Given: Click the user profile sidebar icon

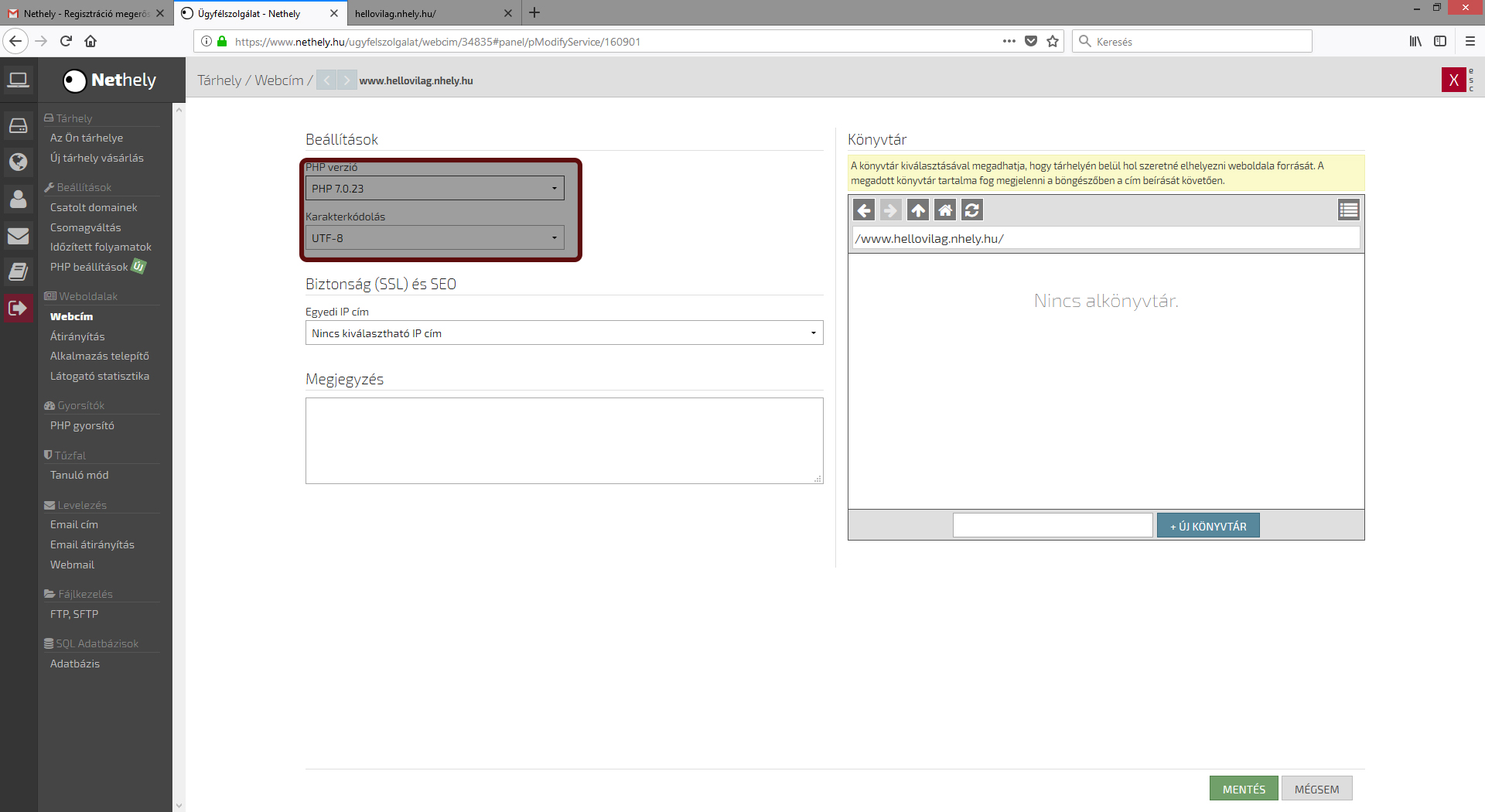Looking at the screenshot, I should tap(19, 199).
